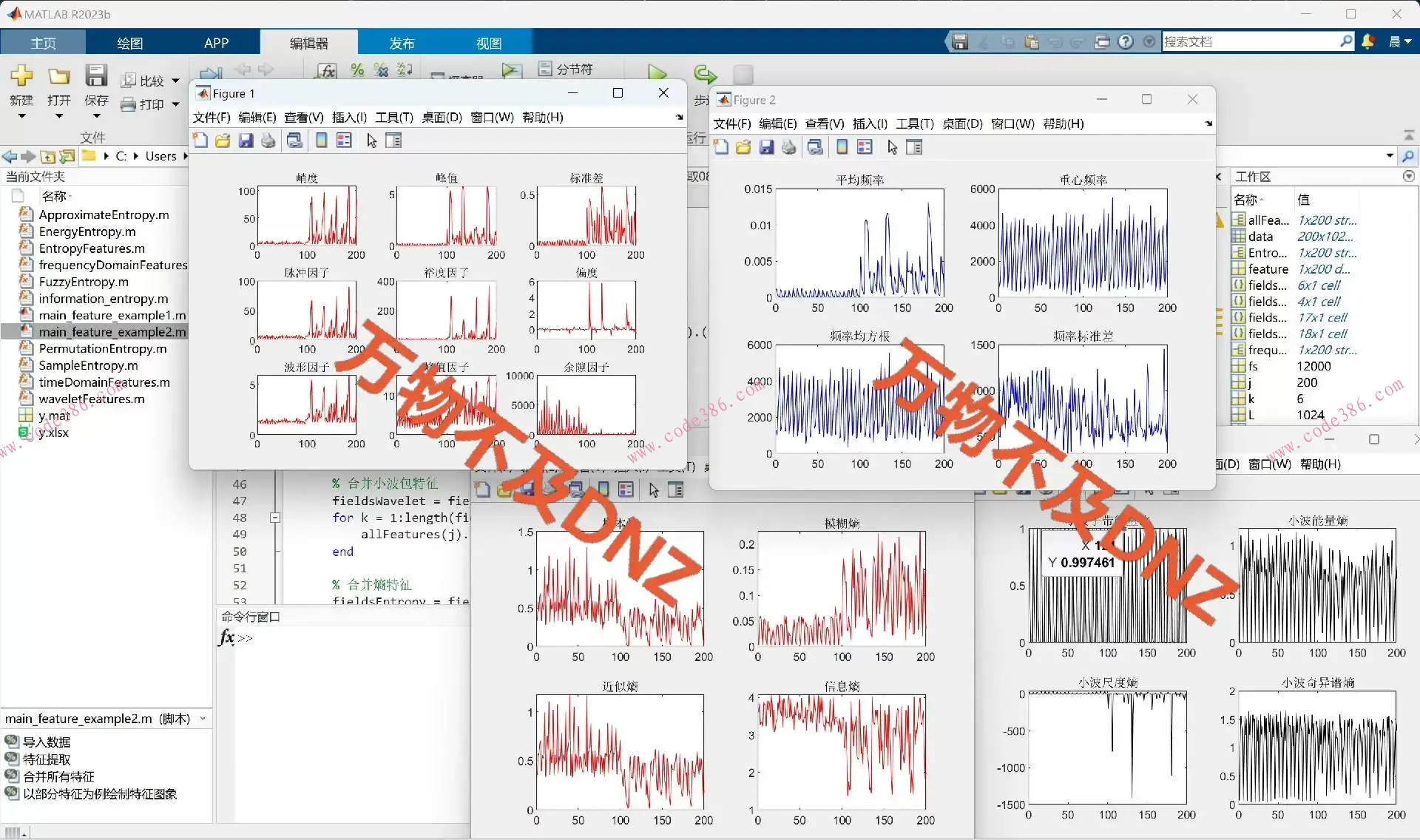1420x840 pixels.
Task: Toggle Insert Colorbar in Figure 1 toolbar
Action: point(322,140)
